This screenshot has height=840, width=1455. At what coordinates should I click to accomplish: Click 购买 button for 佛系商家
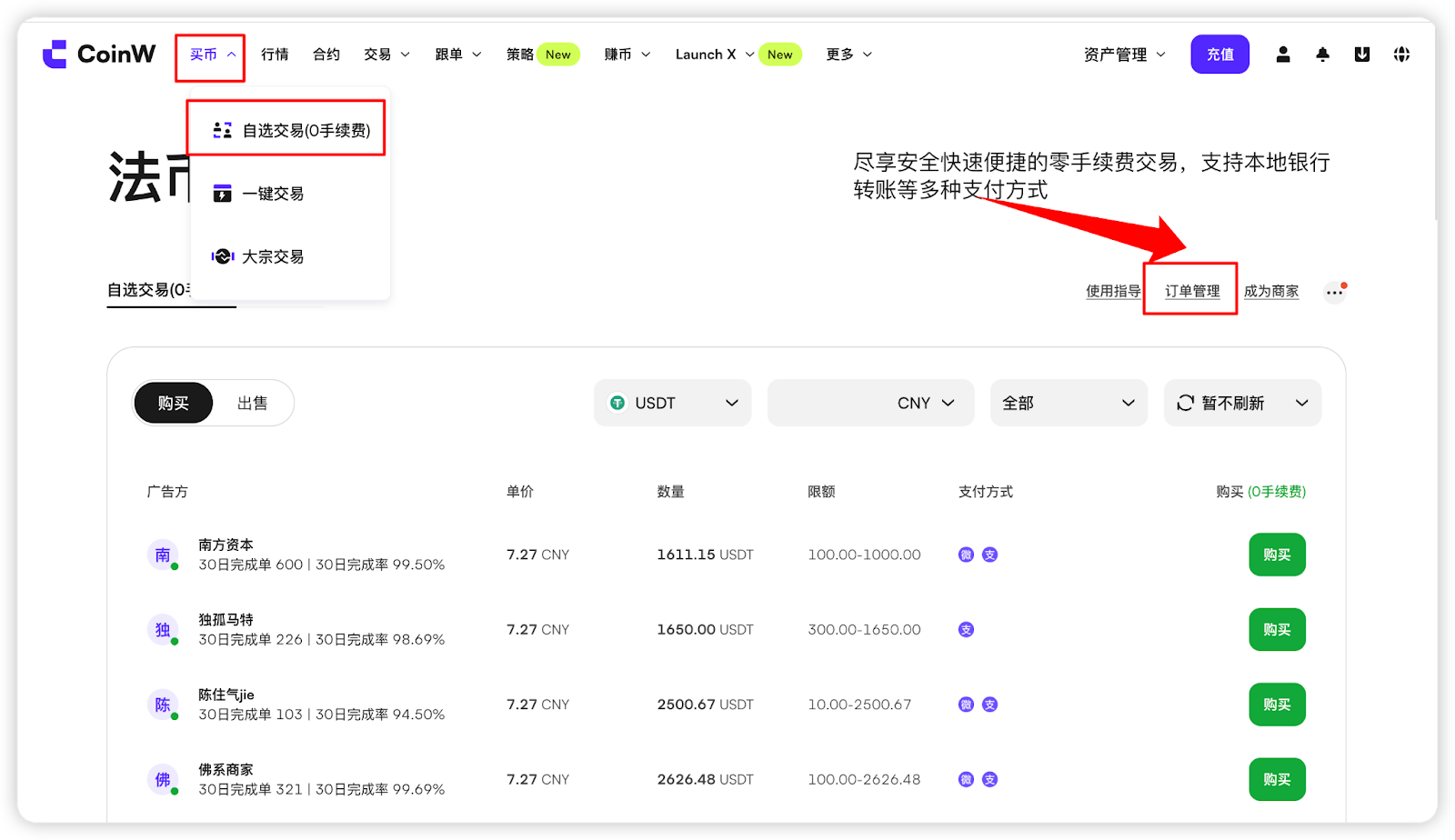(x=1277, y=779)
